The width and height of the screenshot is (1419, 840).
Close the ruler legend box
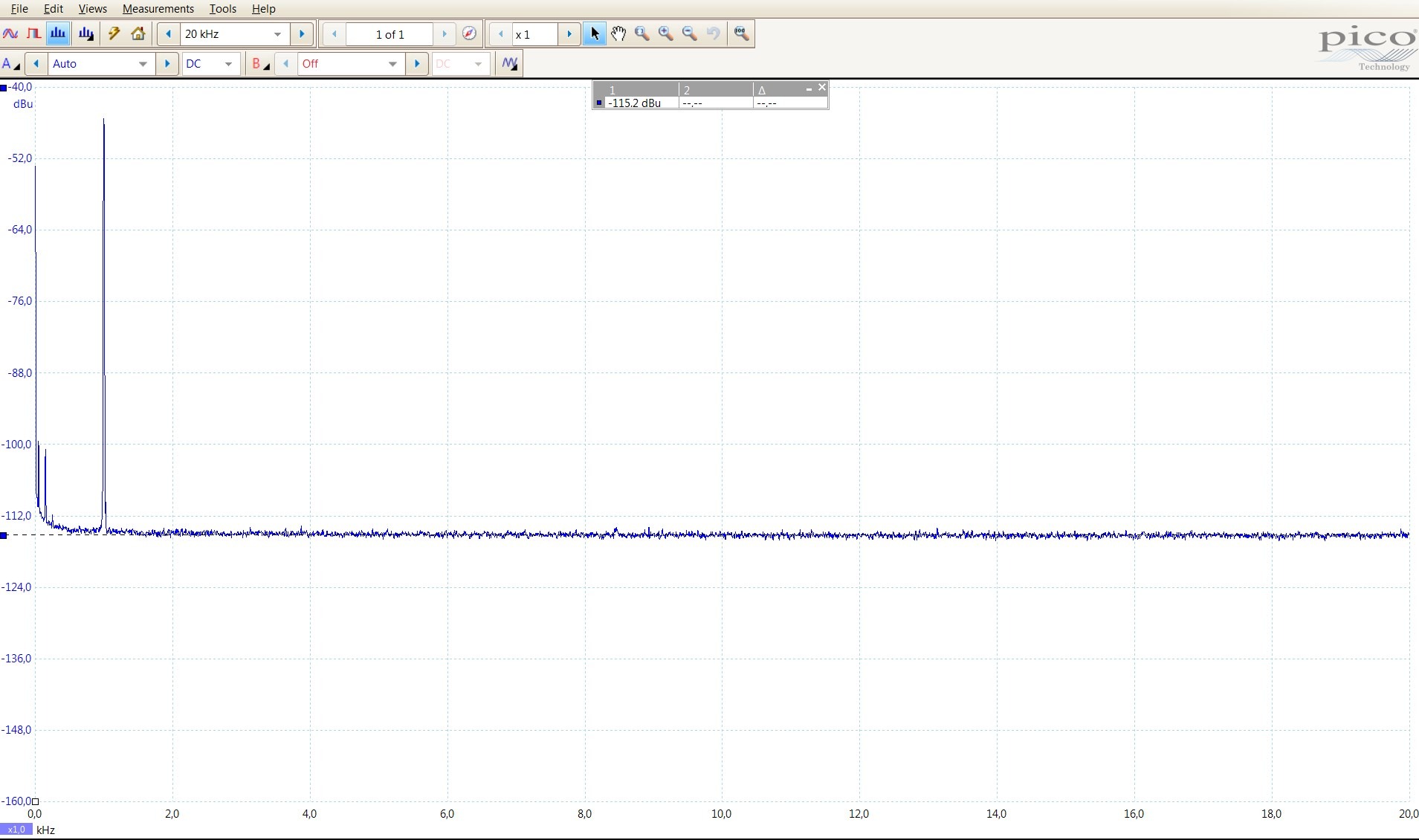(x=821, y=88)
